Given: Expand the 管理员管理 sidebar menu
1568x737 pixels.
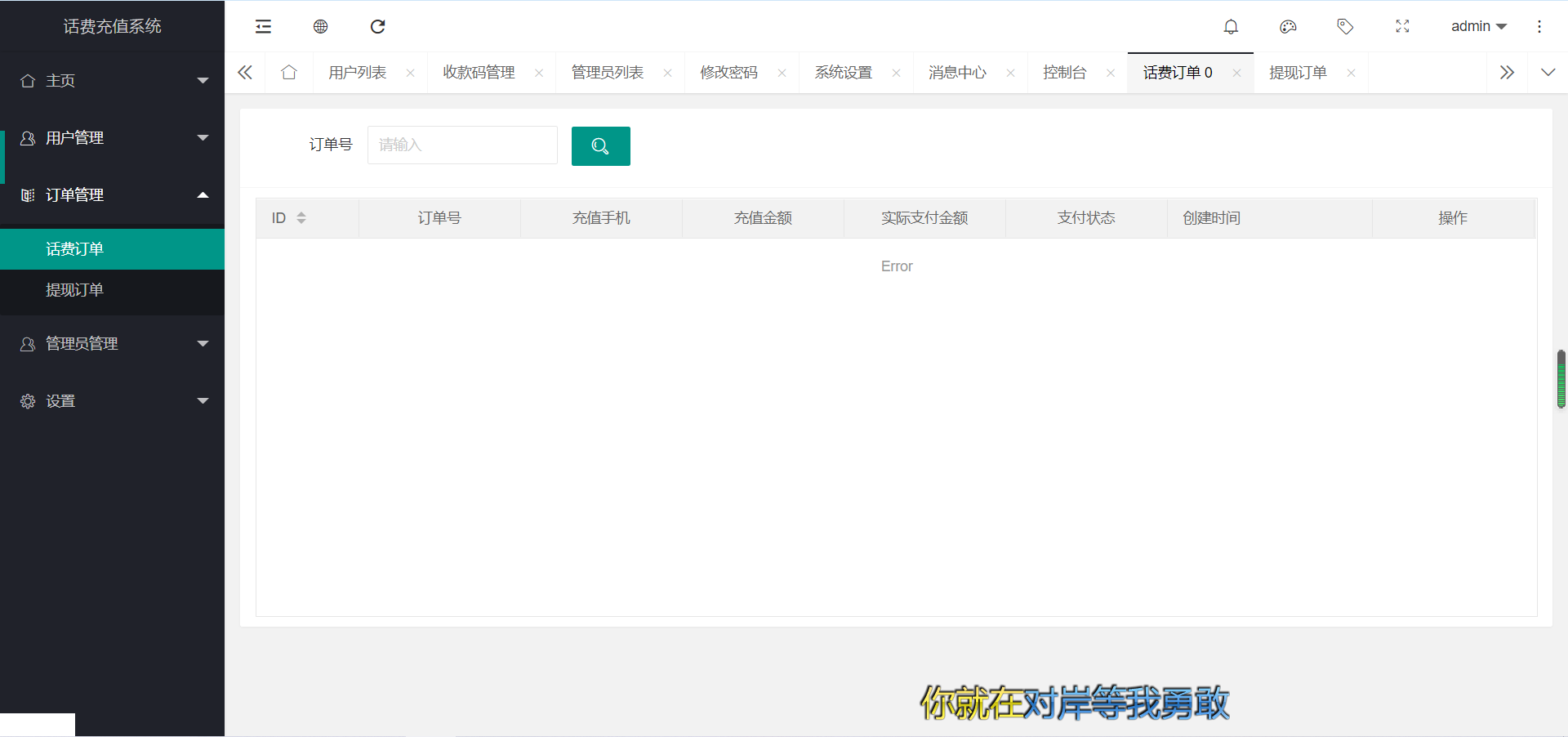Looking at the screenshot, I should click(112, 344).
